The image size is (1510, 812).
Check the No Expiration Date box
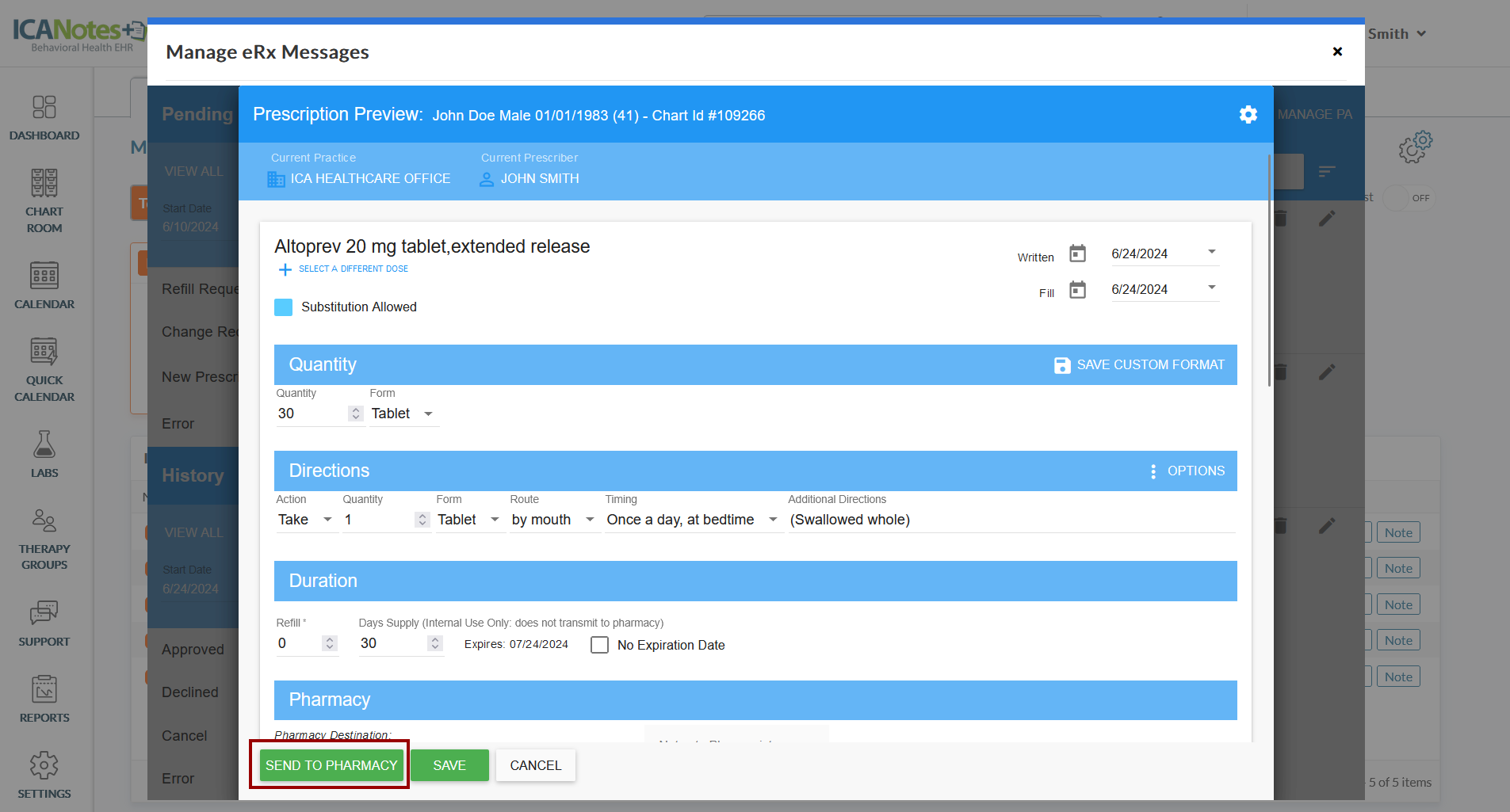pos(600,645)
